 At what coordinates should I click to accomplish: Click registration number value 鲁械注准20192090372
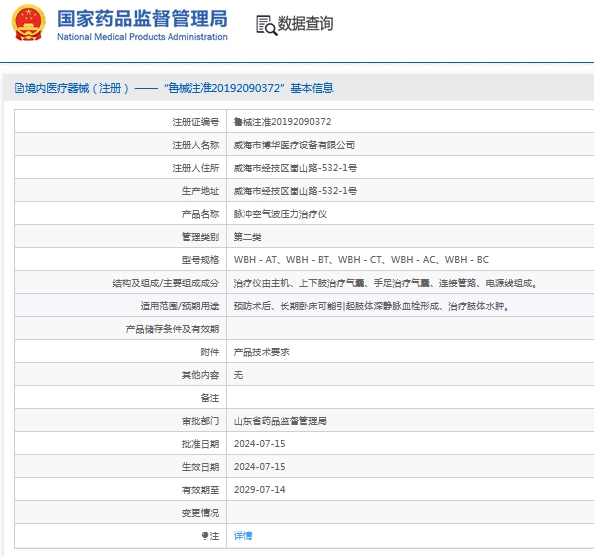point(282,122)
